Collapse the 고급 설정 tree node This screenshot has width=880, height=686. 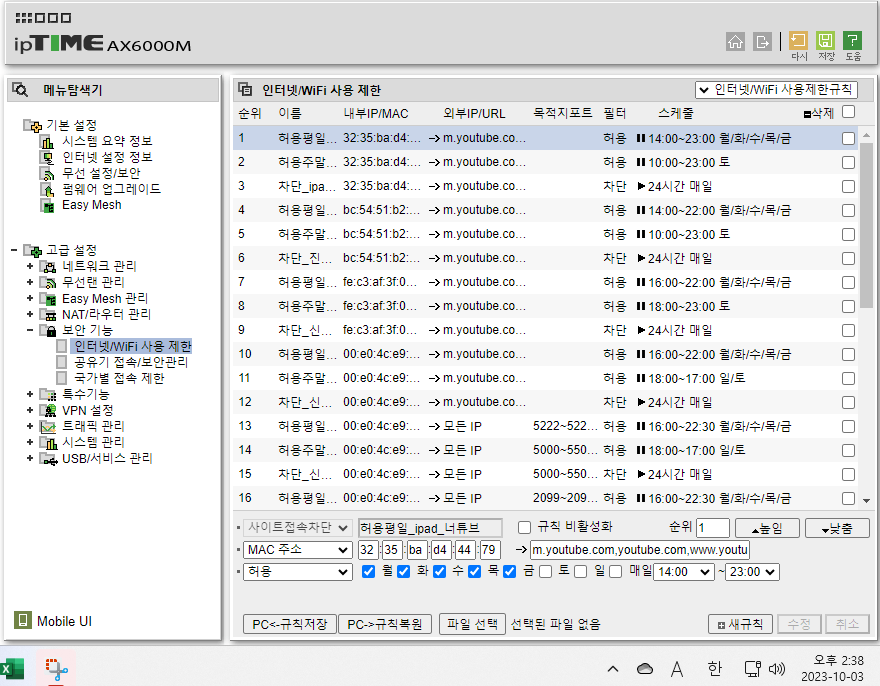(14, 250)
